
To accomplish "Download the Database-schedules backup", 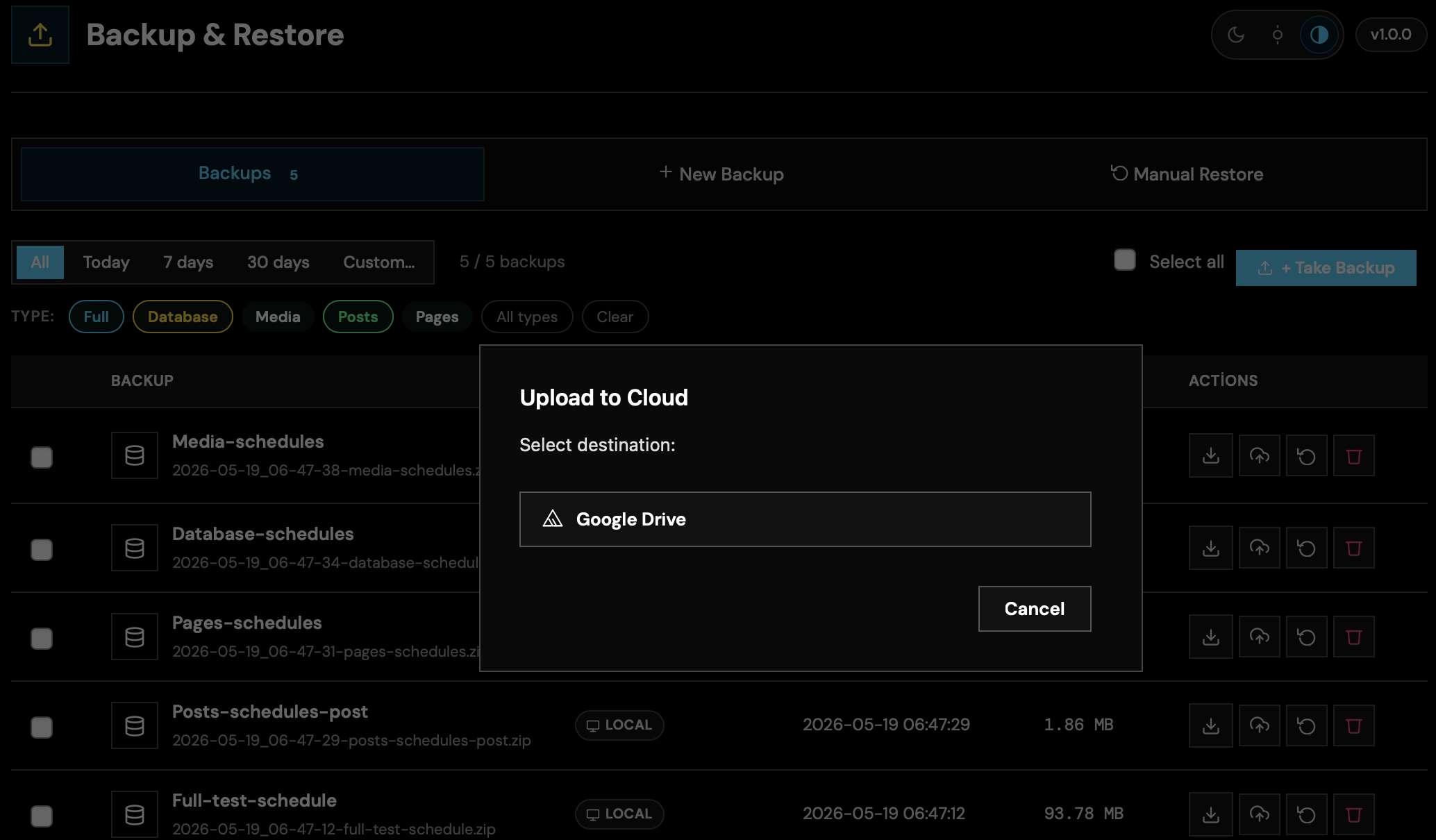I will coord(1211,548).
